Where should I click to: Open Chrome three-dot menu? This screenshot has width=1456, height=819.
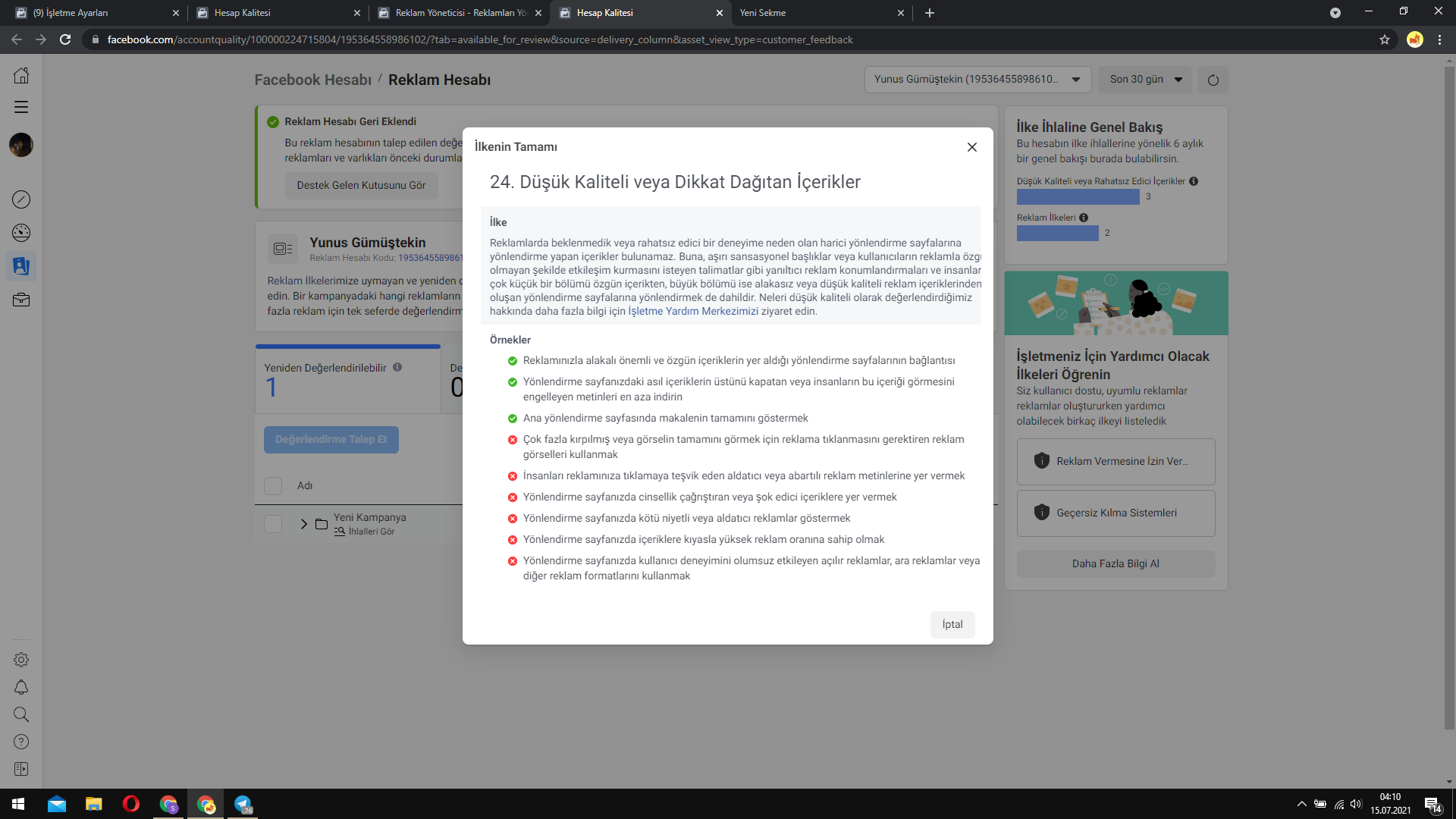tap(1439, 39)
